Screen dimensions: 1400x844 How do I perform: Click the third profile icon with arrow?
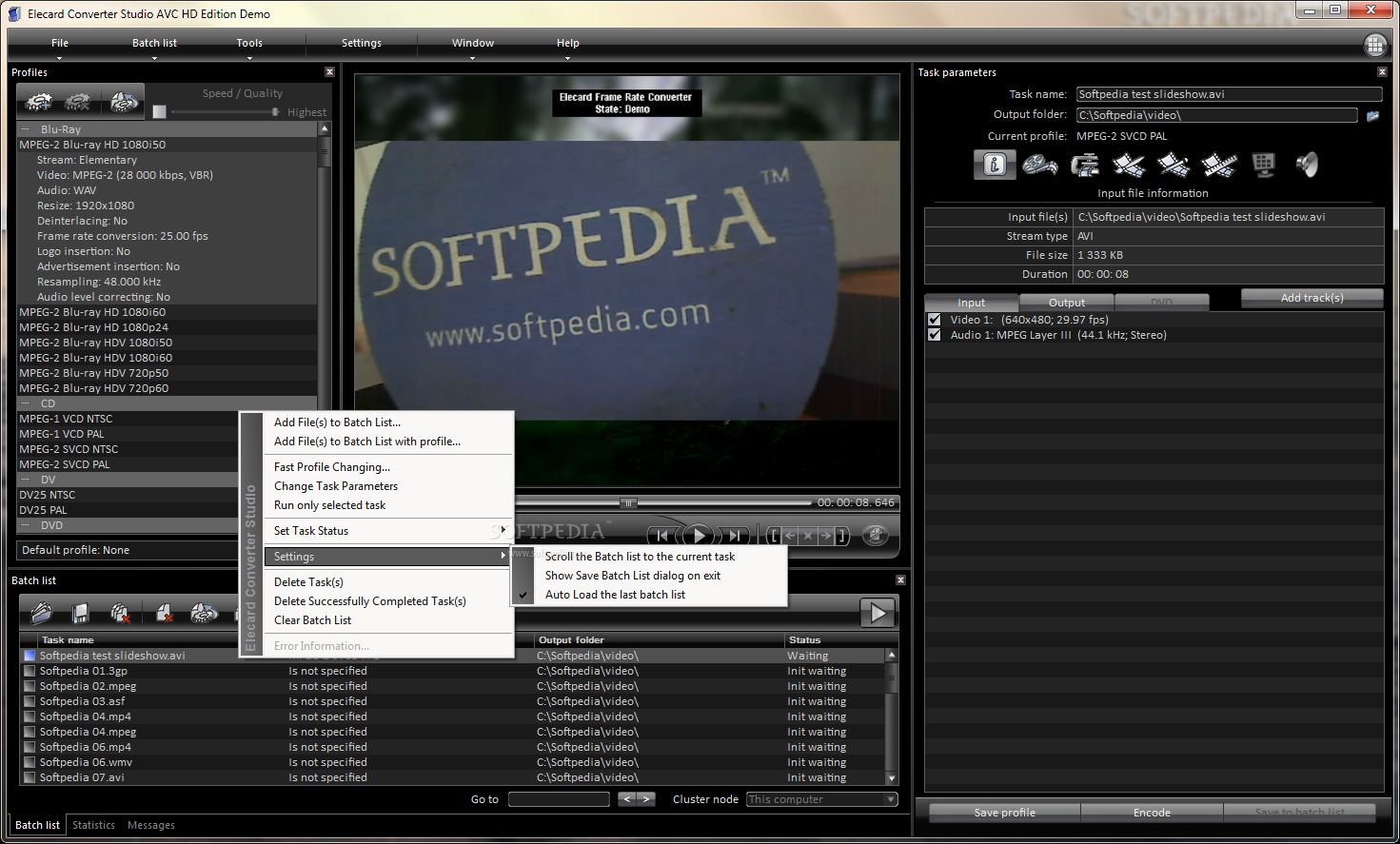pyautogui.click(x=123, y=101)
